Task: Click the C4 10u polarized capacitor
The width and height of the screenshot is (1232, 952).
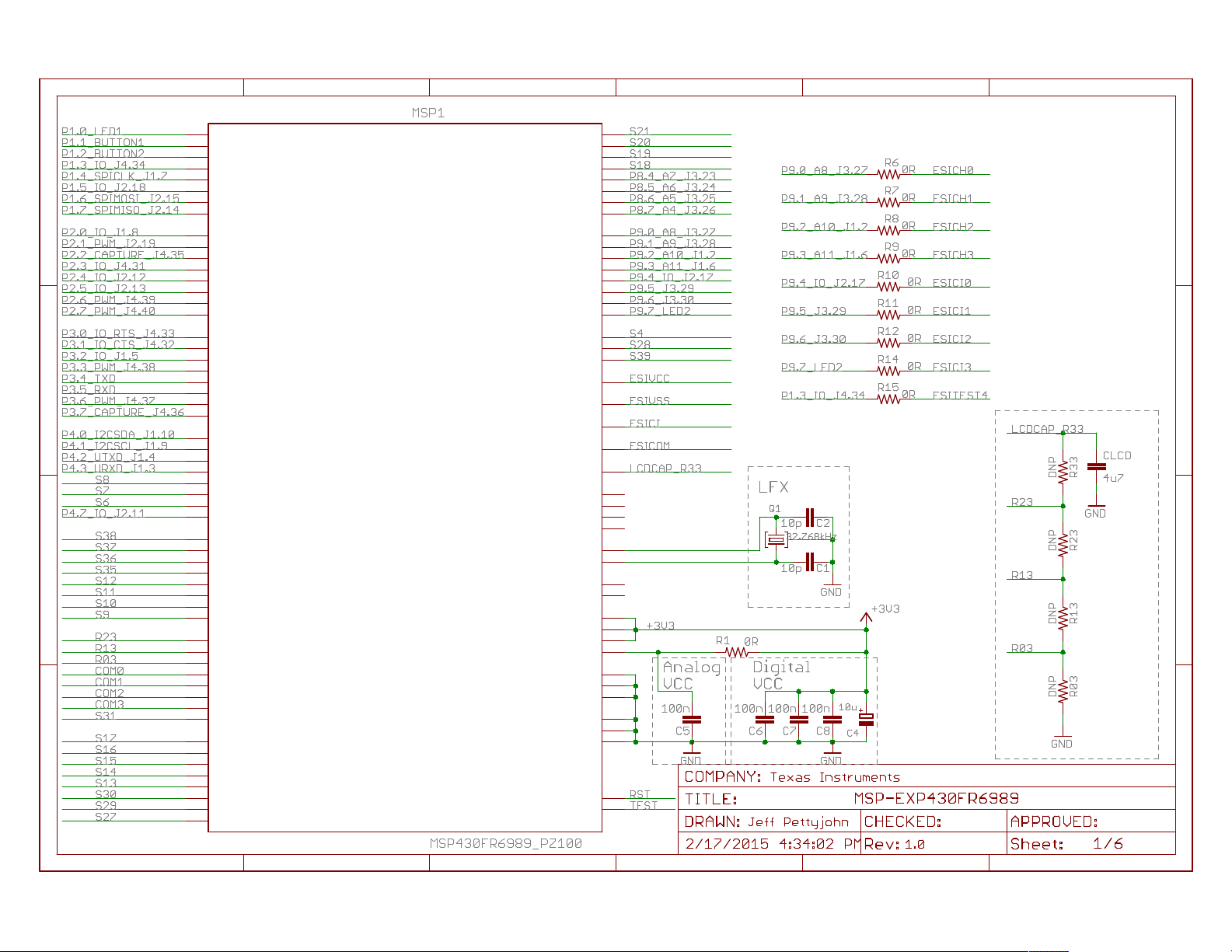Action: tap(866, 719)
